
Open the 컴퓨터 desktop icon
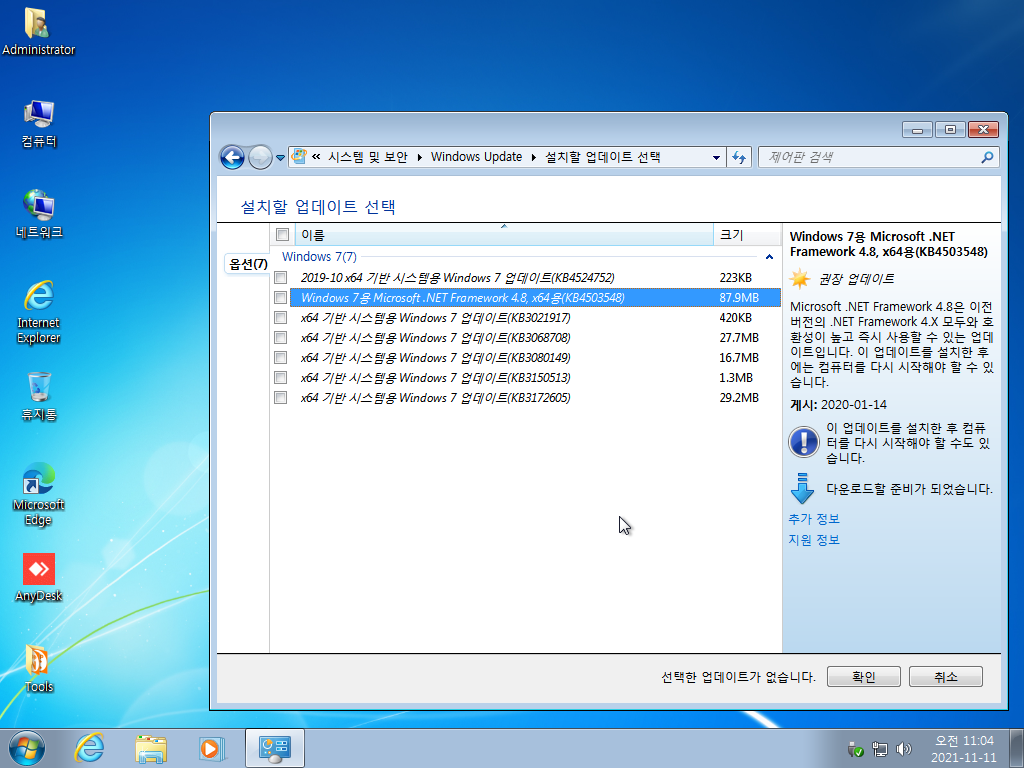pyautogui.click(x=39, y=124)
